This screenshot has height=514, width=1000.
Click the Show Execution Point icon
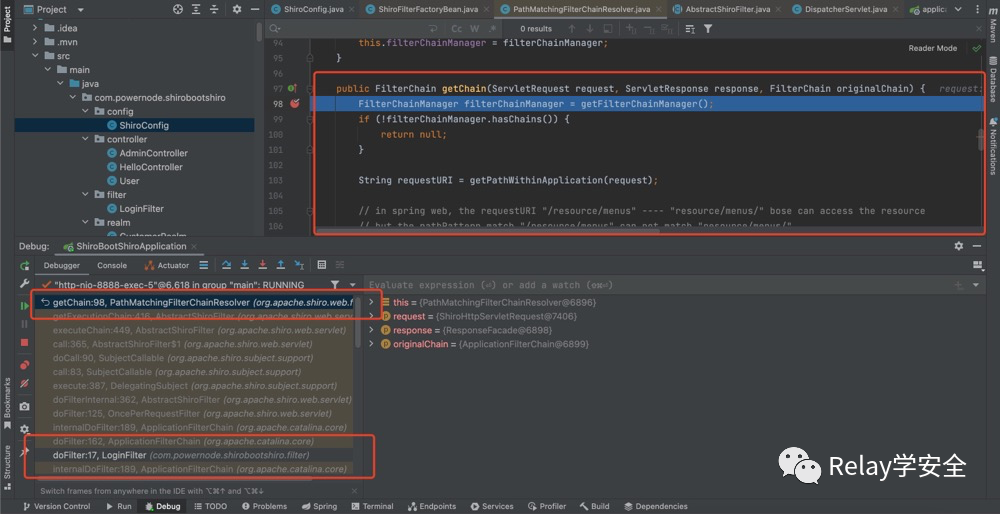click(x=203, y=265)
